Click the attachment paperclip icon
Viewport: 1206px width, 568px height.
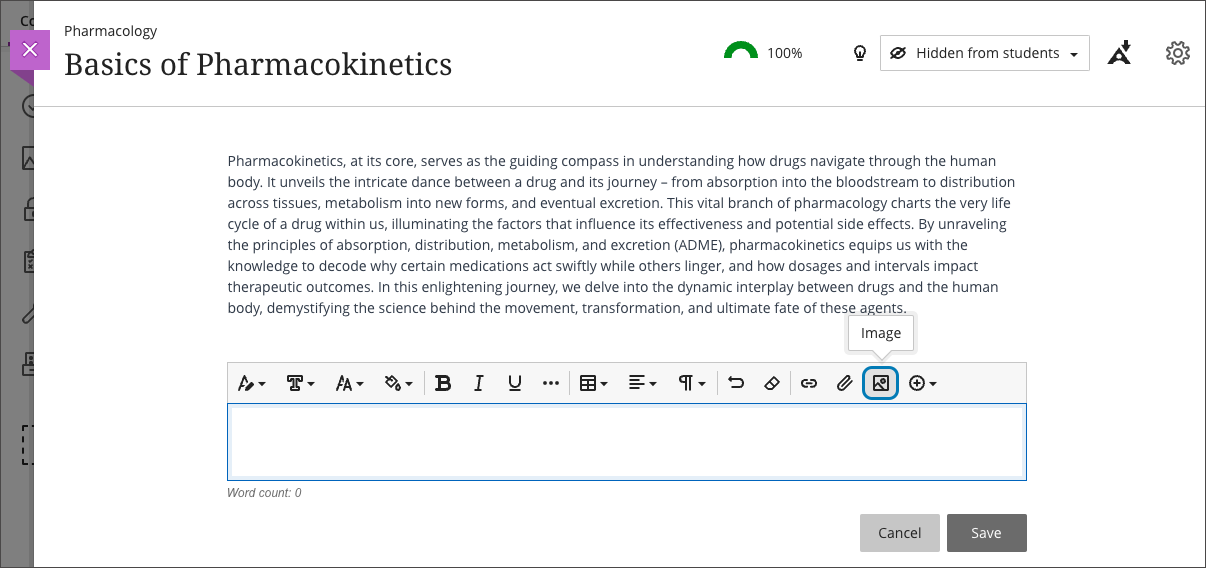[x=845, y=383]
